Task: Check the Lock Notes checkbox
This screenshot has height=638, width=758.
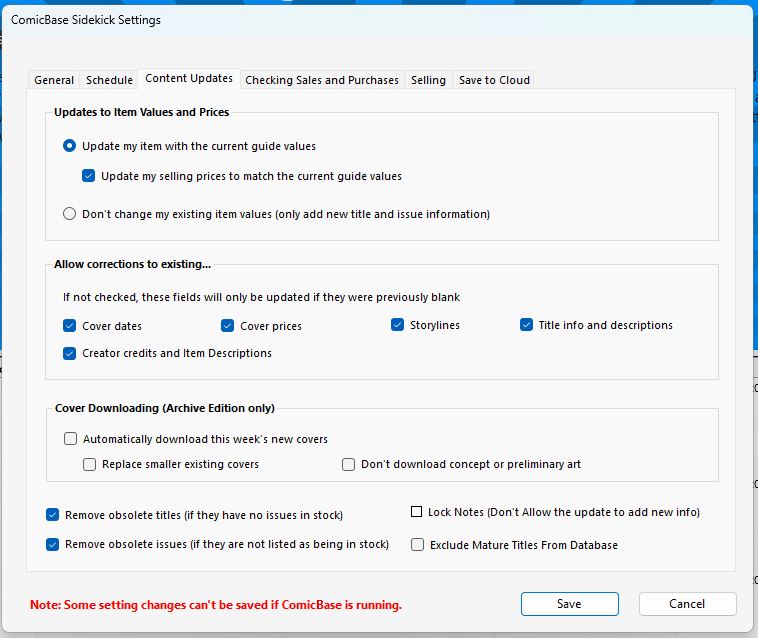Action: tap(416, 512)
